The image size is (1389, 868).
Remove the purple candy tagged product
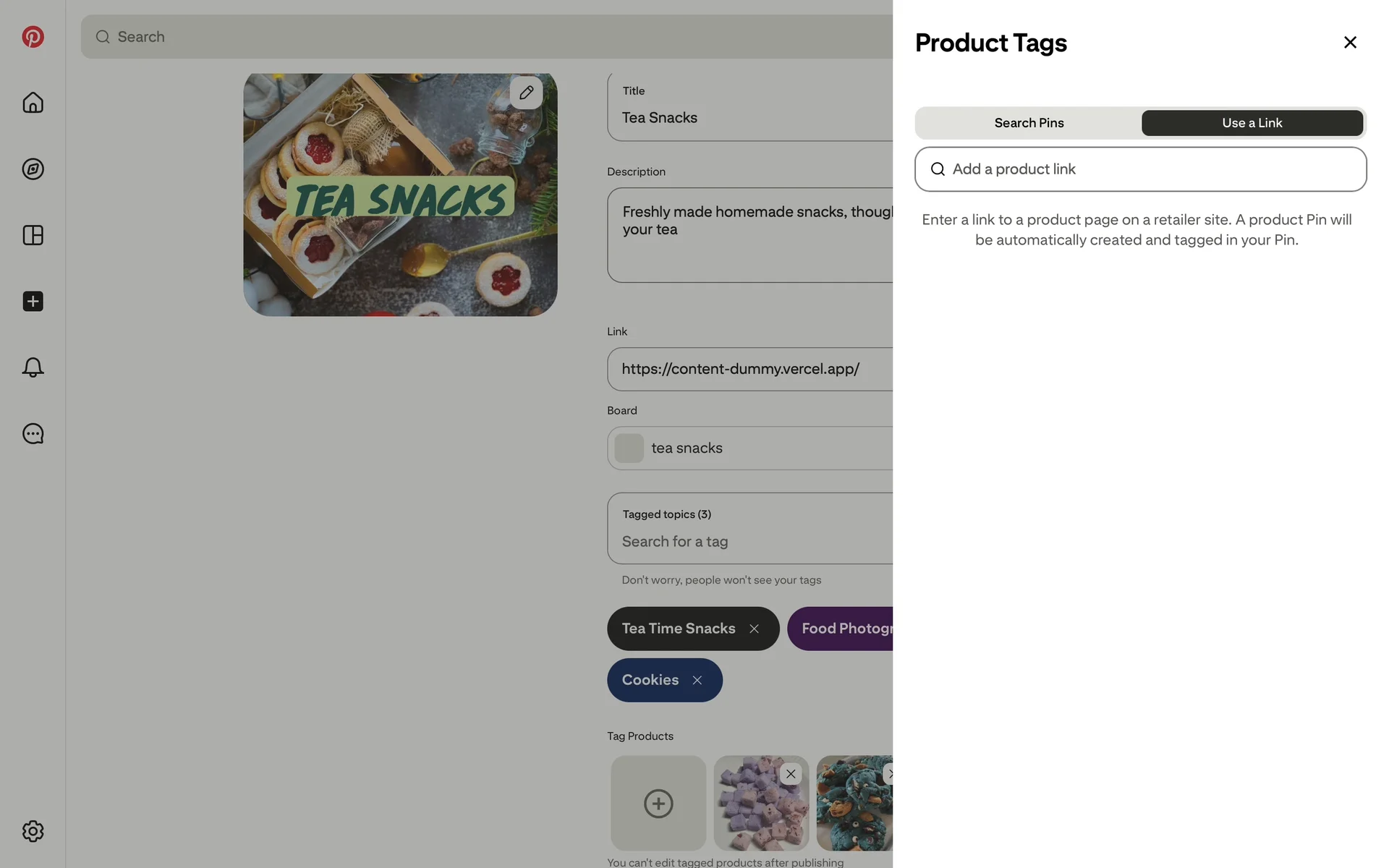tap(791, 774)
